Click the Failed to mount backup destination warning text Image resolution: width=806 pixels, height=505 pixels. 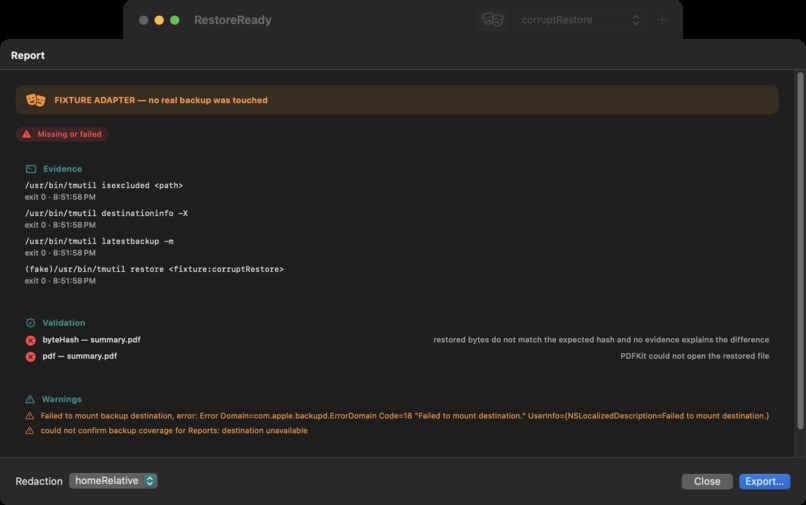tap(405, 416)
